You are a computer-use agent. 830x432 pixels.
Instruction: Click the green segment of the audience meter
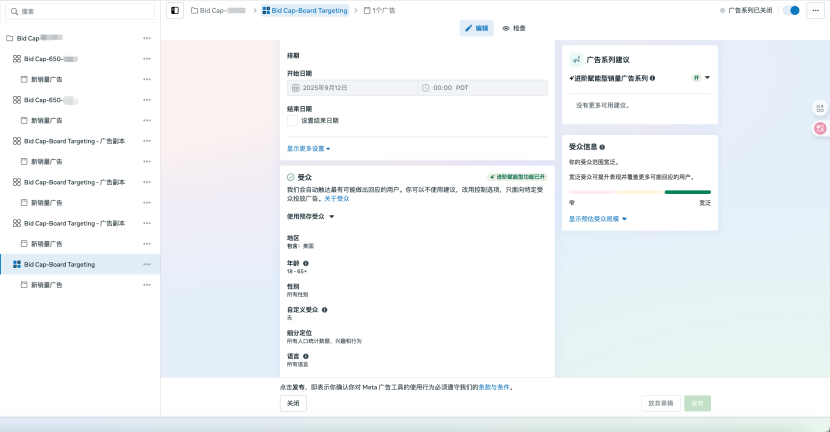tap(688, 192)
